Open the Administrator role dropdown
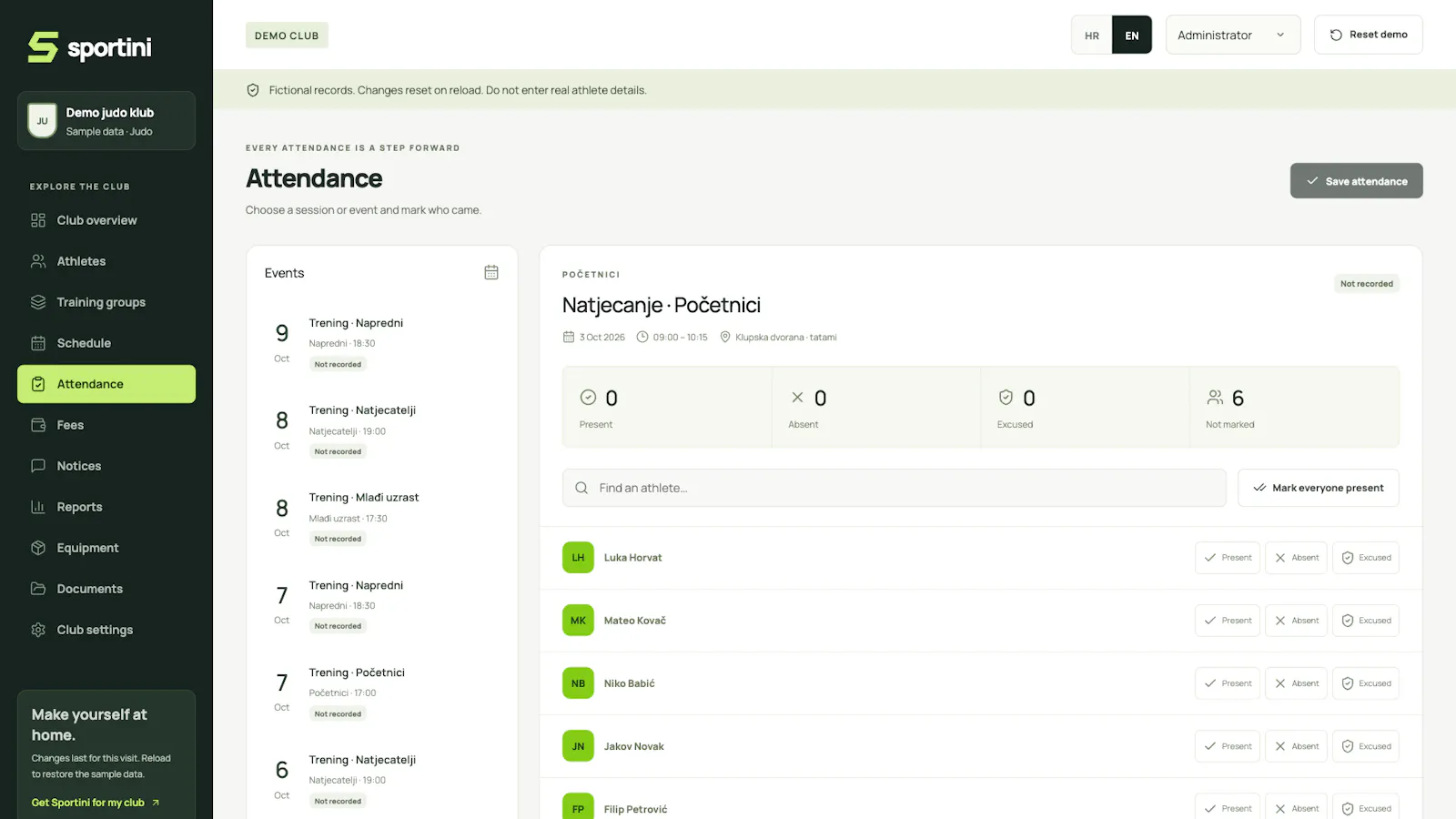 click(x=1233, y=35)
